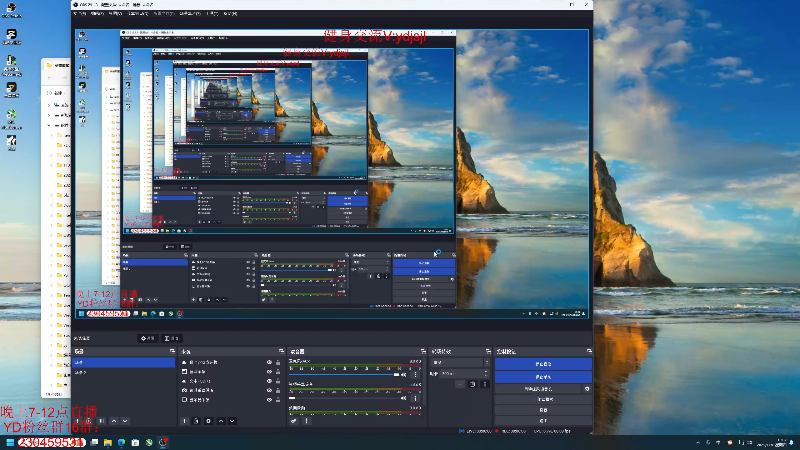
Task: Open the Help menu in OBS
Action: click(x=230, y=14)
